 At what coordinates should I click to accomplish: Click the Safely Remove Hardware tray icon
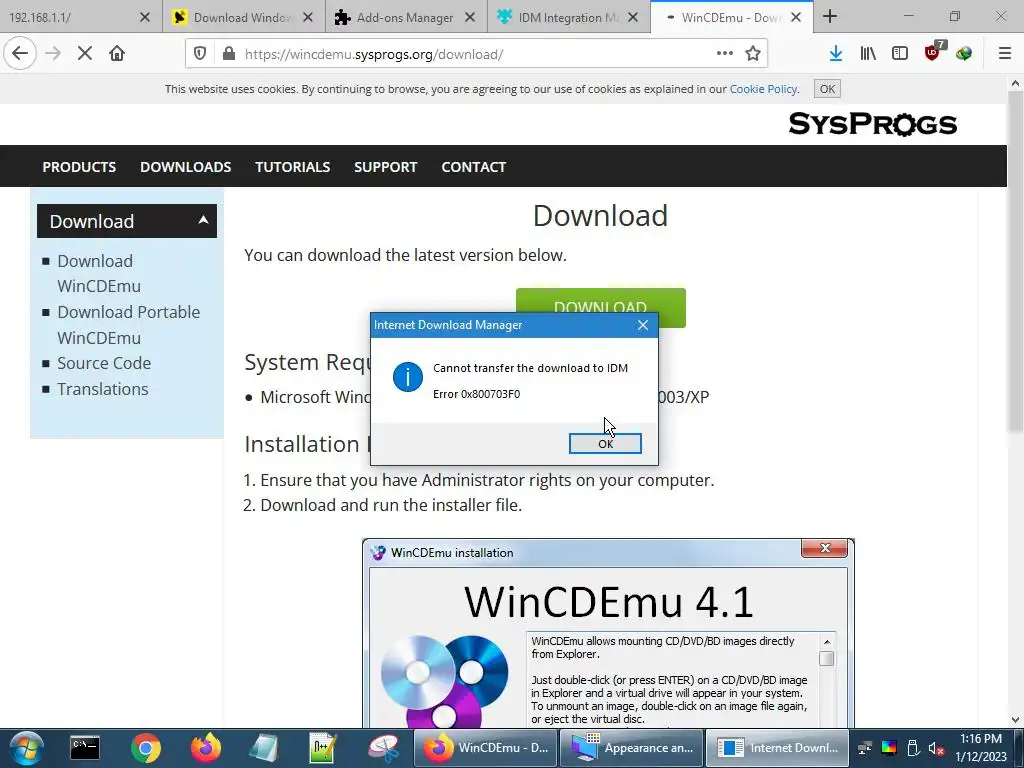(x=913, y=748)
